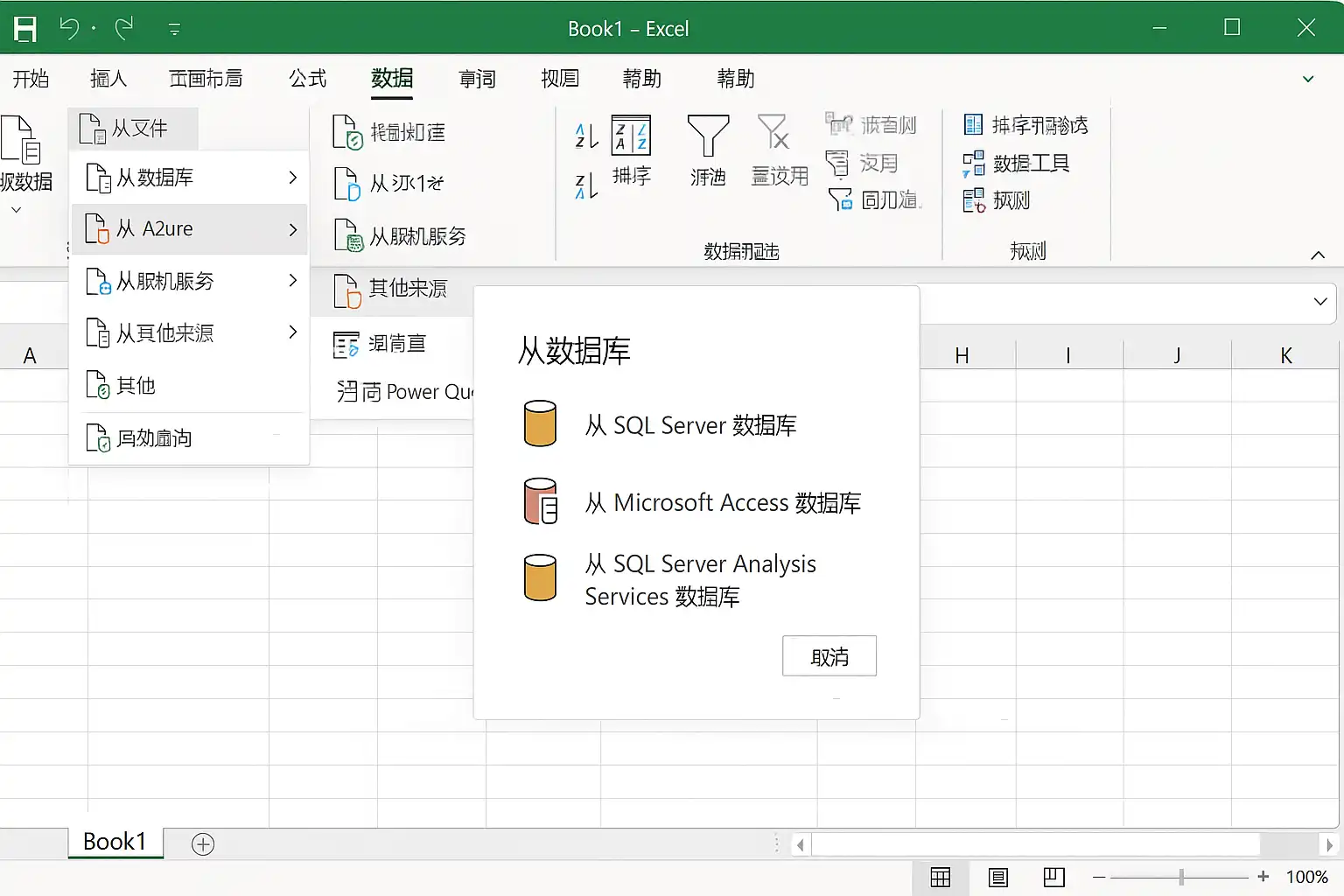Click the Undo arrow icon
This screenshot has width=1344, height=896.
pos(69,29)
